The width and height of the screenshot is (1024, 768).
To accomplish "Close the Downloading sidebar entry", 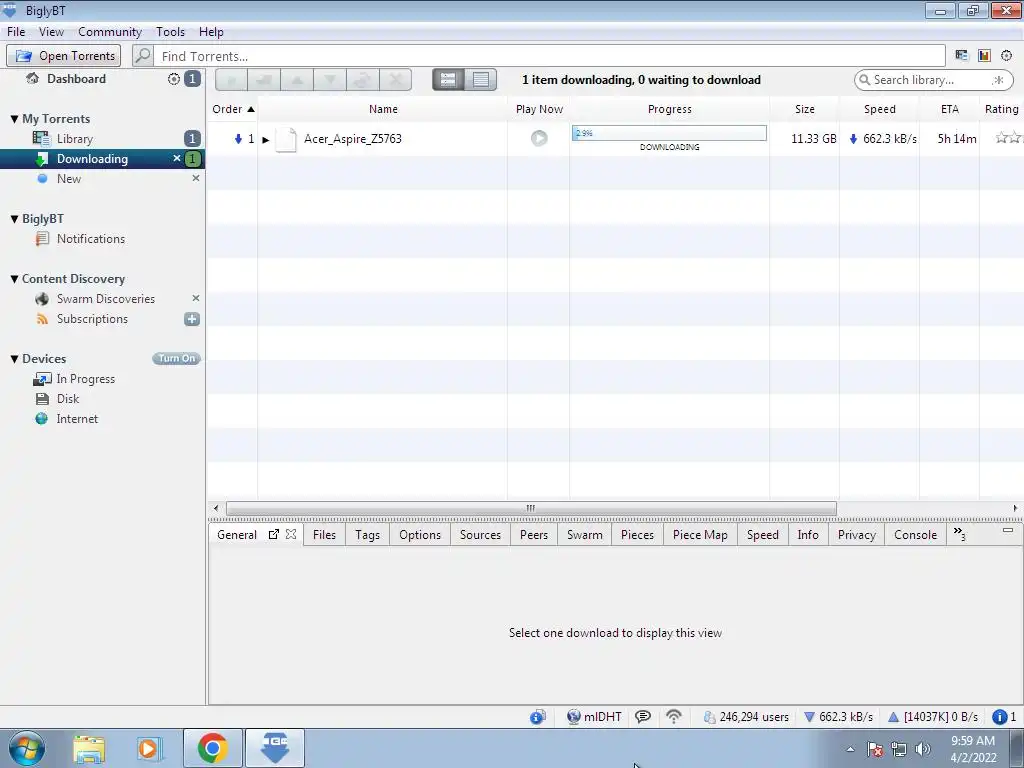I will [x=176, y=158].
